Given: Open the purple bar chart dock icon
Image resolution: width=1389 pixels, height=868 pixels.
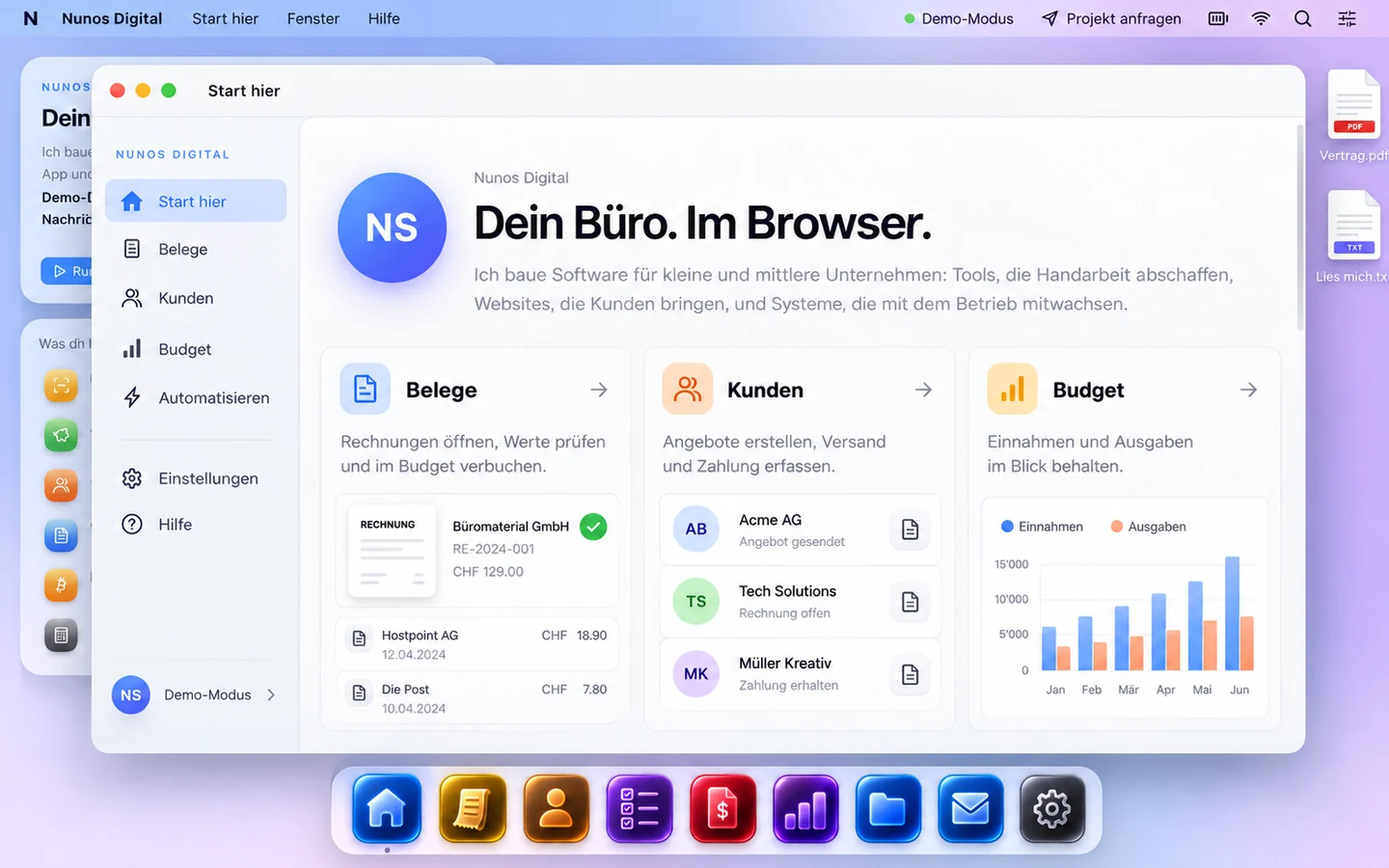Looking at the screenshot, I should click(x=805, y=808).
